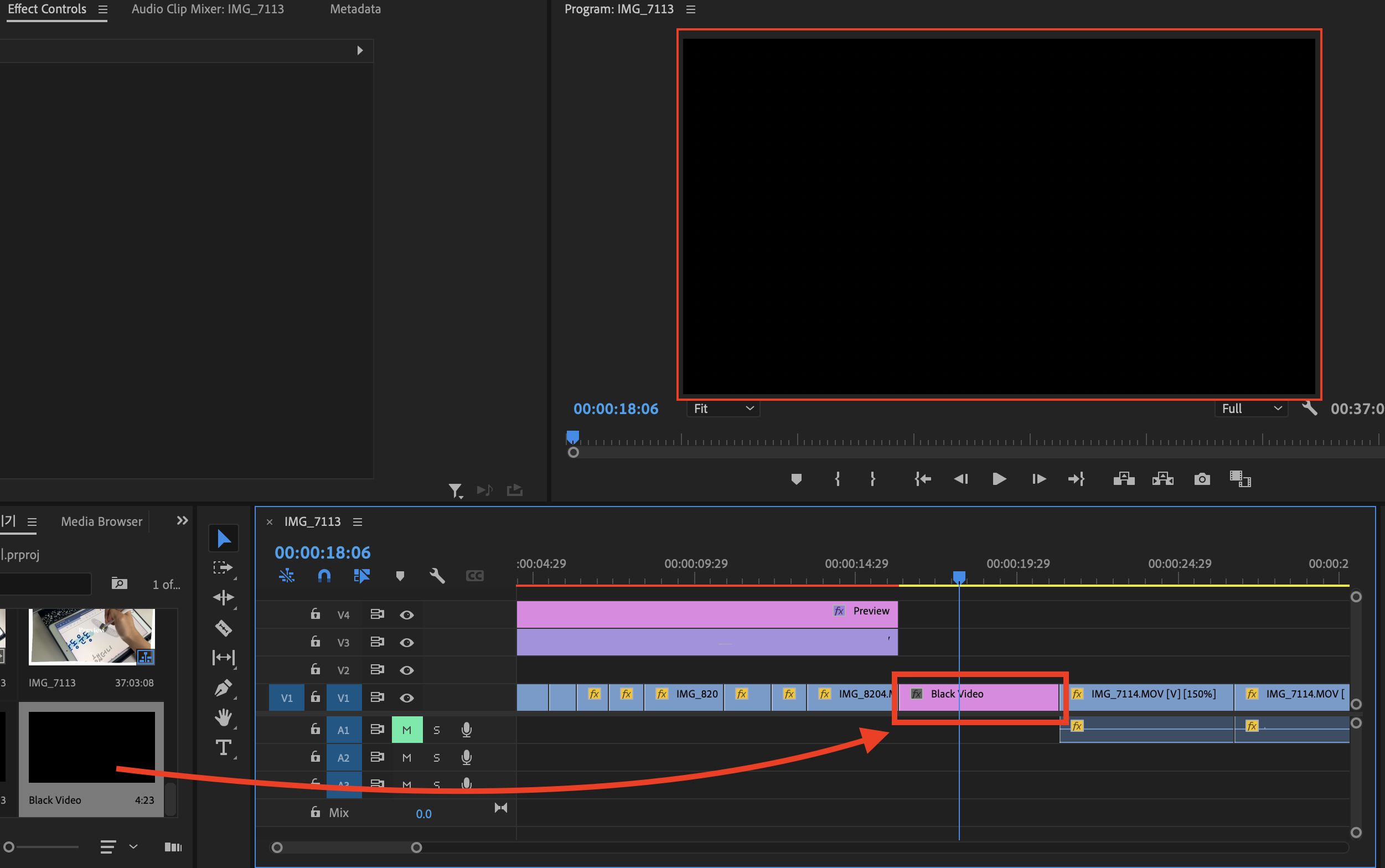Hide track V4 with eye icon
The height and width of the screenshot is (868, 1385).
(406, 615)
